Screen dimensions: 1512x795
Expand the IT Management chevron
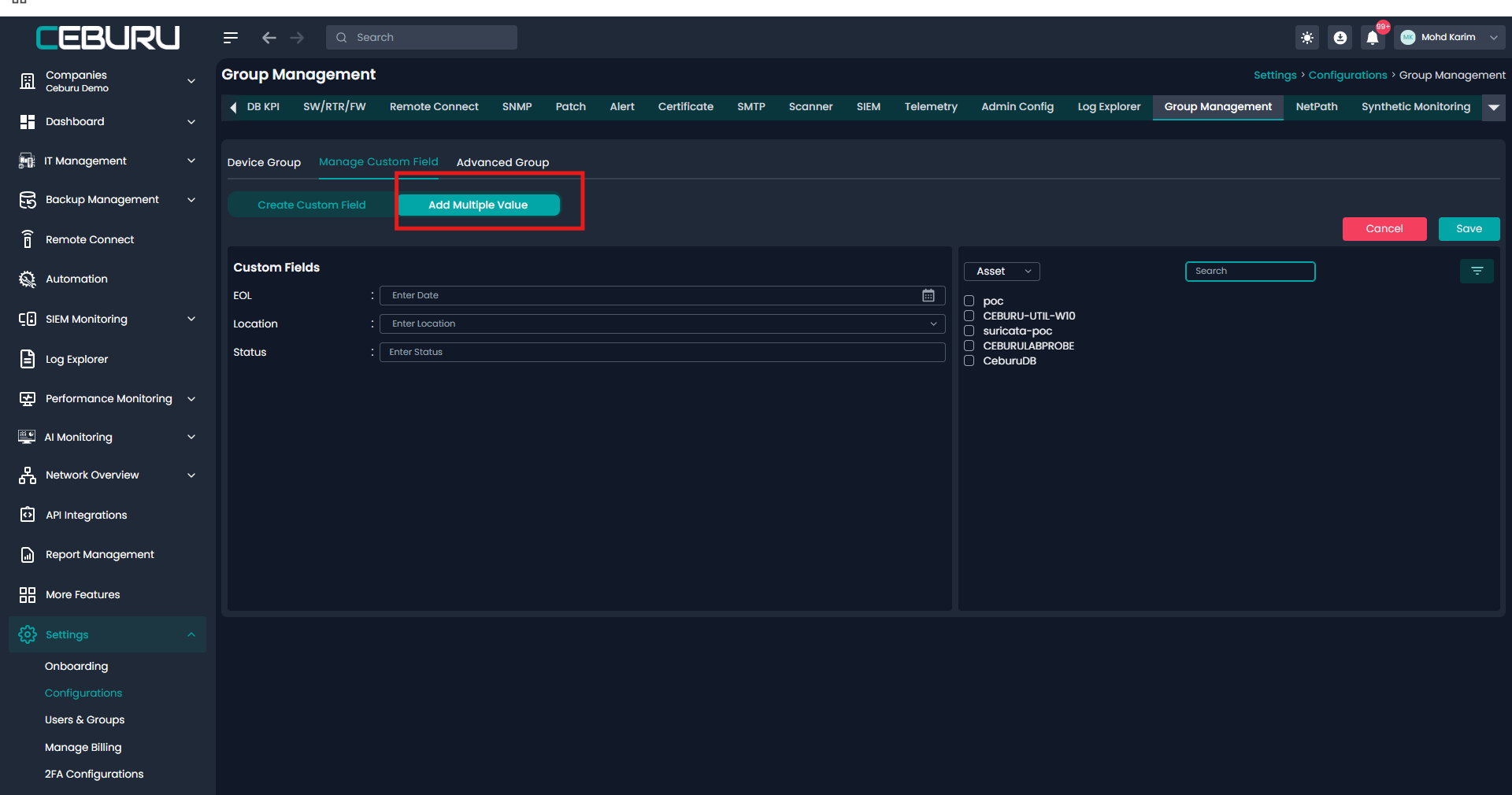coord(191,161)
